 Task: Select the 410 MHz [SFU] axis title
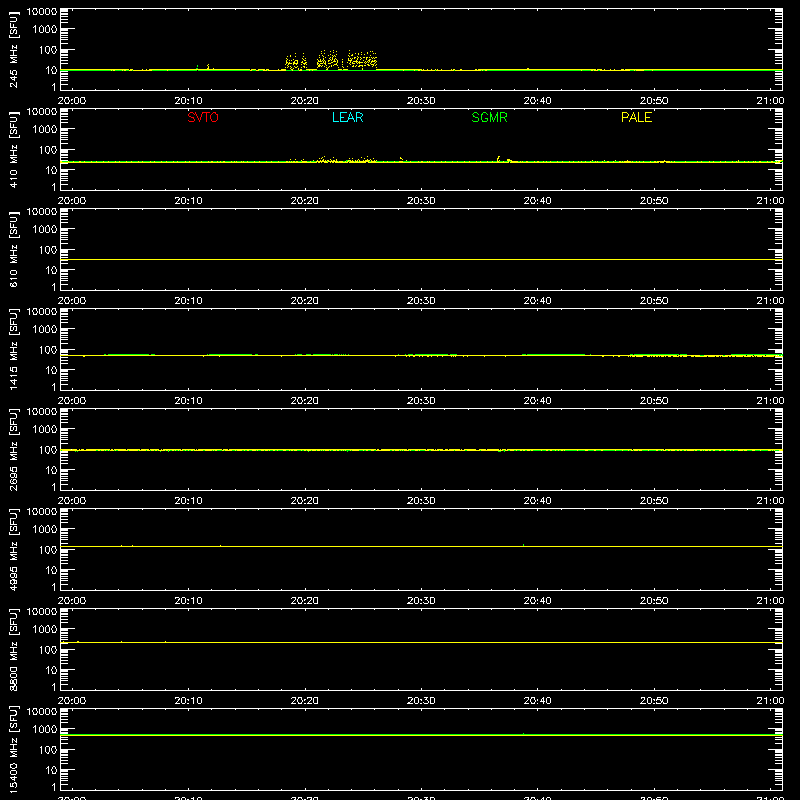(x=13, y=149)
